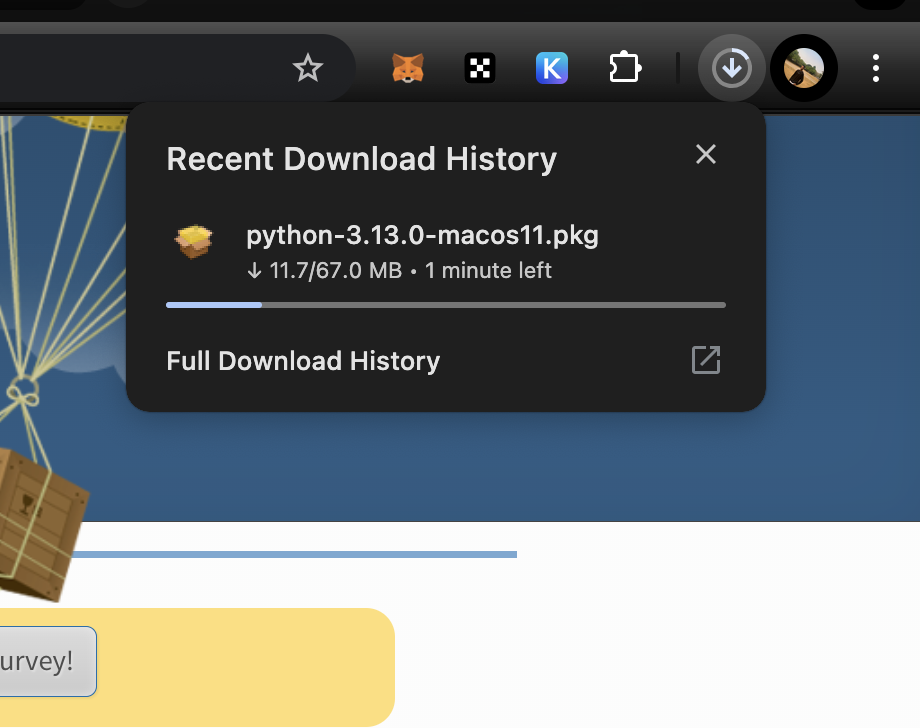Screen dimensions: 920x728
Task: Toggle the Downloads toolbar icon
Action: (x=732, y=68)
